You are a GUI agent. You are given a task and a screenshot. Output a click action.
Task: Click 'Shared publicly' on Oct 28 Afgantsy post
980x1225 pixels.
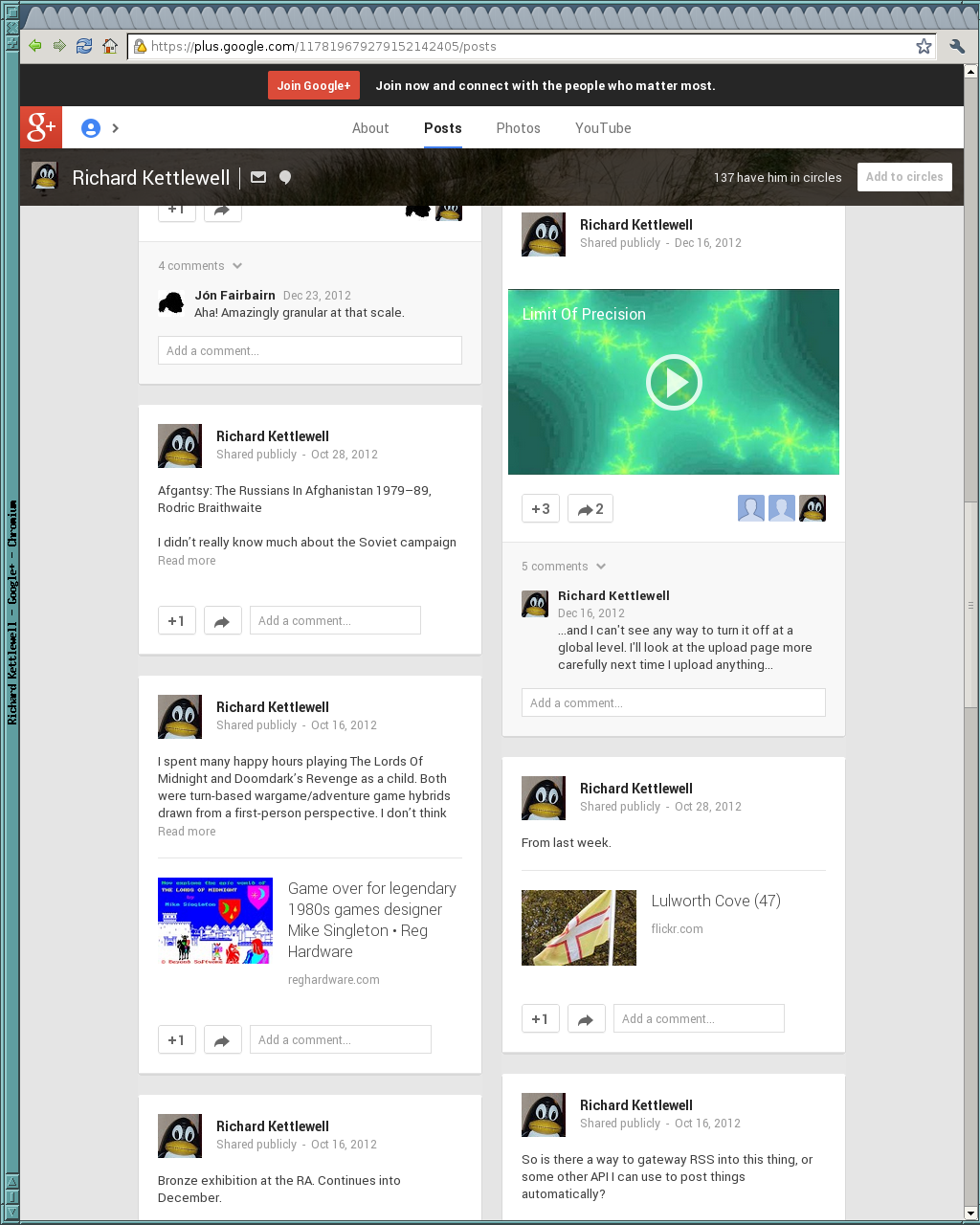click(x=256, y=455)
